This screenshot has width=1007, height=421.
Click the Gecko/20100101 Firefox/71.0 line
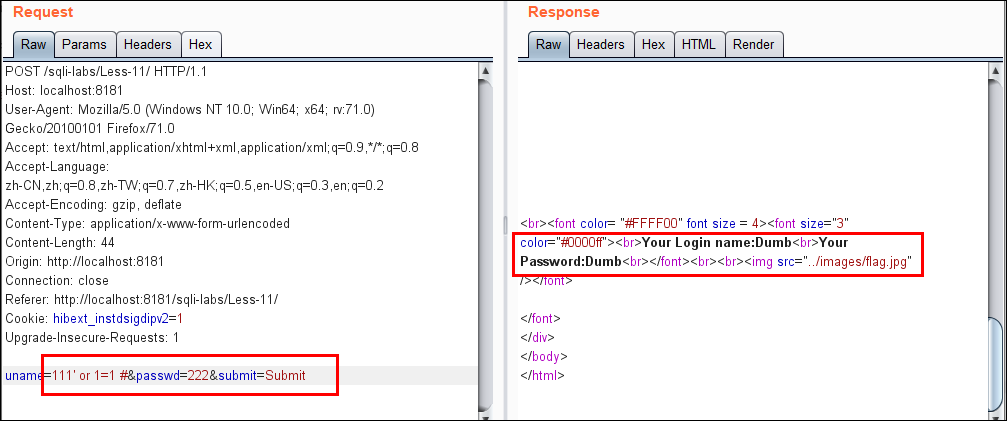click(89, 128)
